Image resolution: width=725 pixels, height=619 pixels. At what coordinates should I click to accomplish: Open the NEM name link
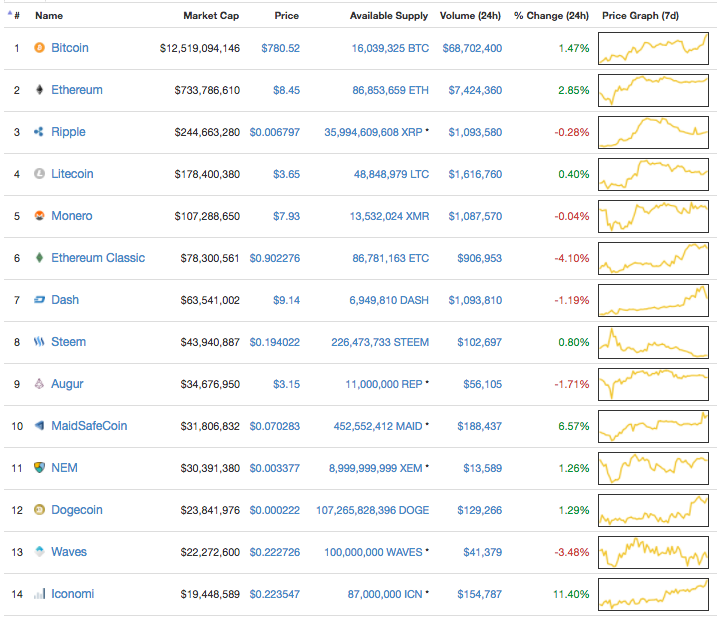pyautogui.click(x=64, y=468)
